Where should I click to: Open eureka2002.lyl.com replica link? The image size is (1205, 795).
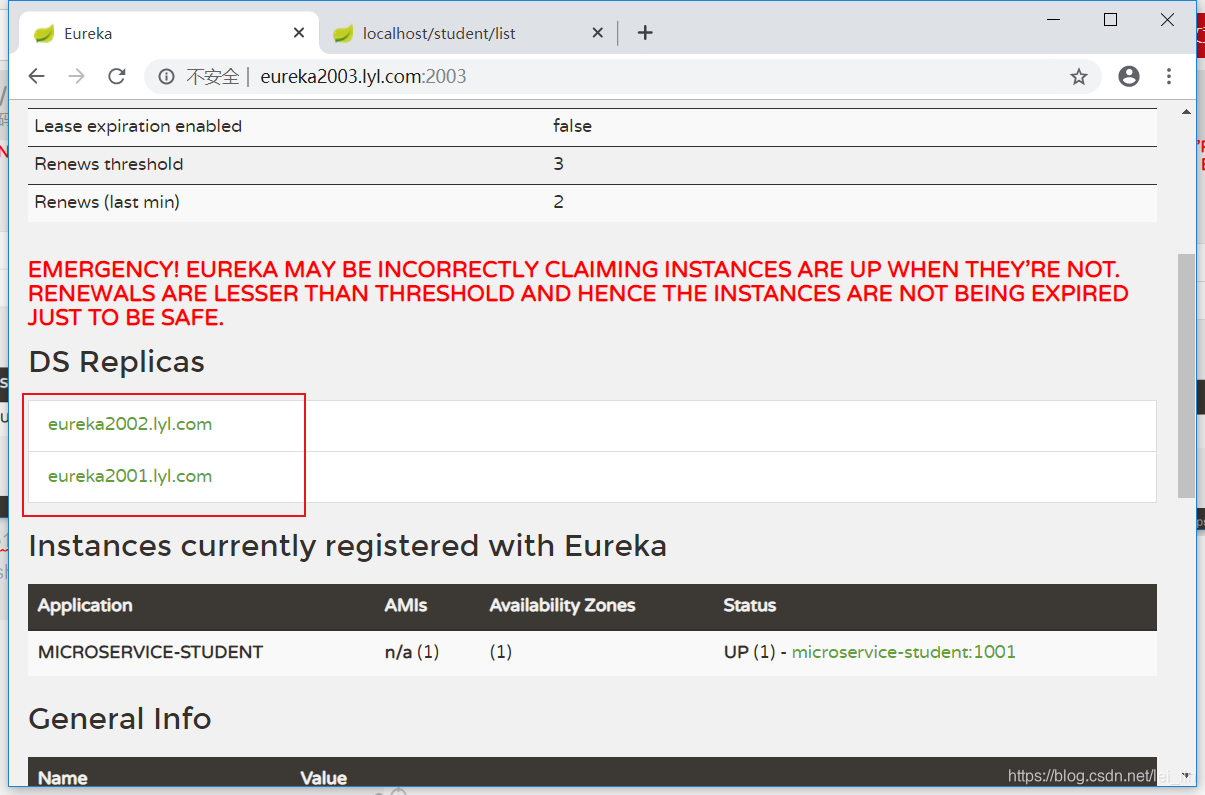(130, 424)
